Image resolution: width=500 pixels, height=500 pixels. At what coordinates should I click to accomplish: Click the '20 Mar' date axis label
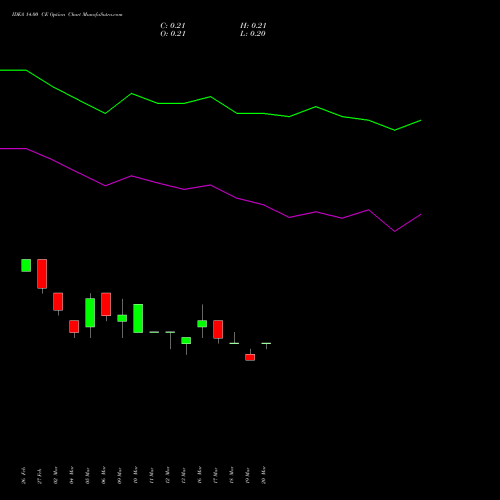[x=264, y=475]
